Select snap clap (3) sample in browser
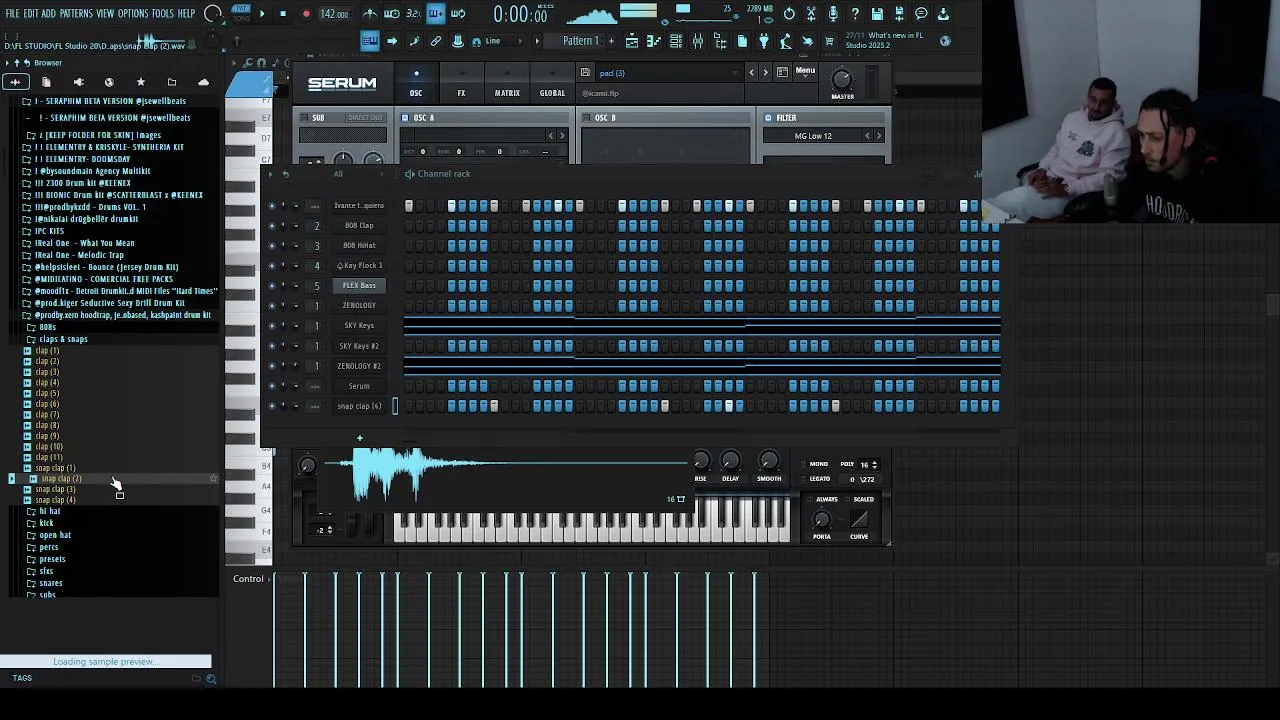 55,490
